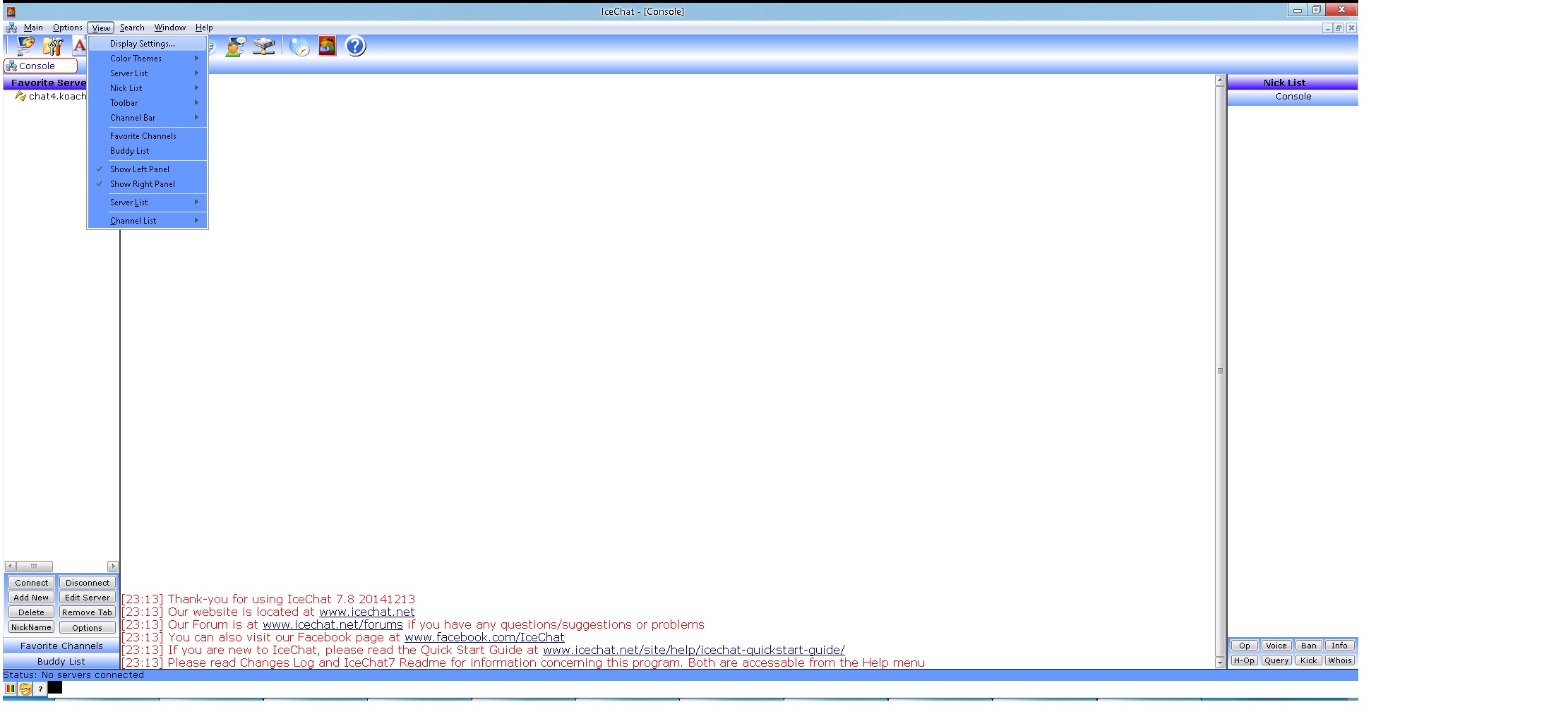The image size is (1568, 714).
Task: Click the Ban button
Action: click(x=1309, y=646)
